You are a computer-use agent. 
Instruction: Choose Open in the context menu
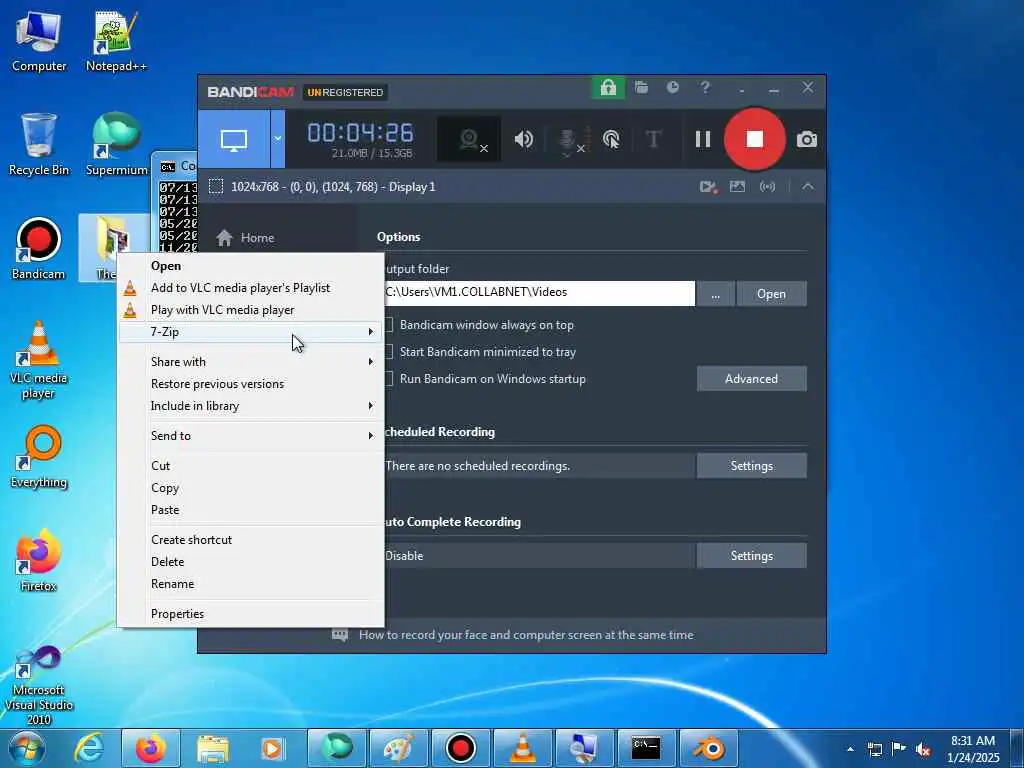point(251,266)
